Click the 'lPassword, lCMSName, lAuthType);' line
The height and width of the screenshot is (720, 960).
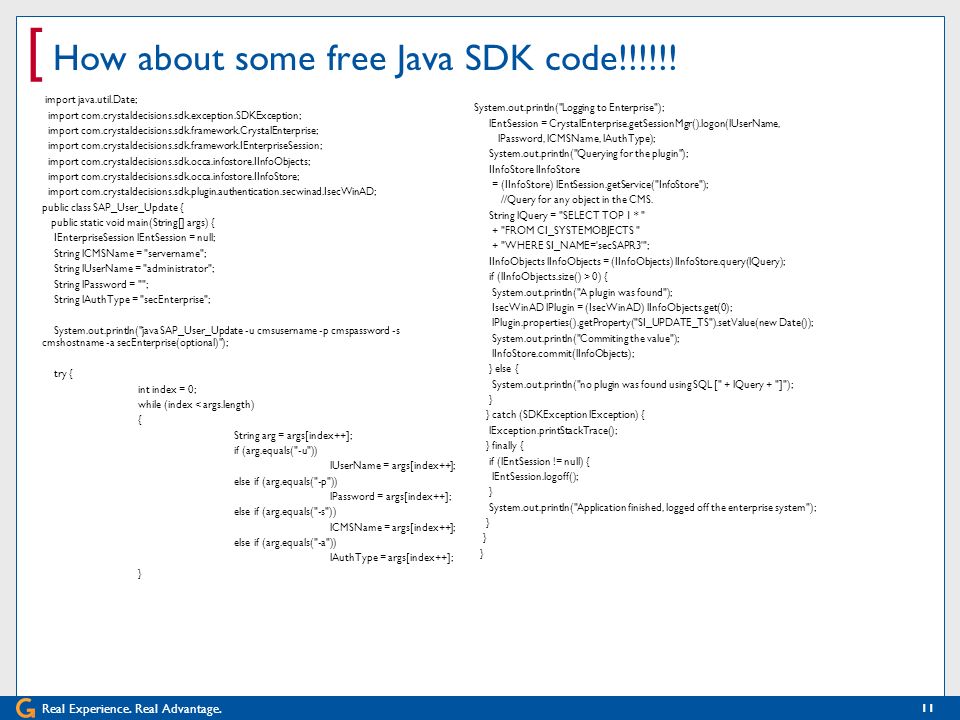(x=576, y=138)
